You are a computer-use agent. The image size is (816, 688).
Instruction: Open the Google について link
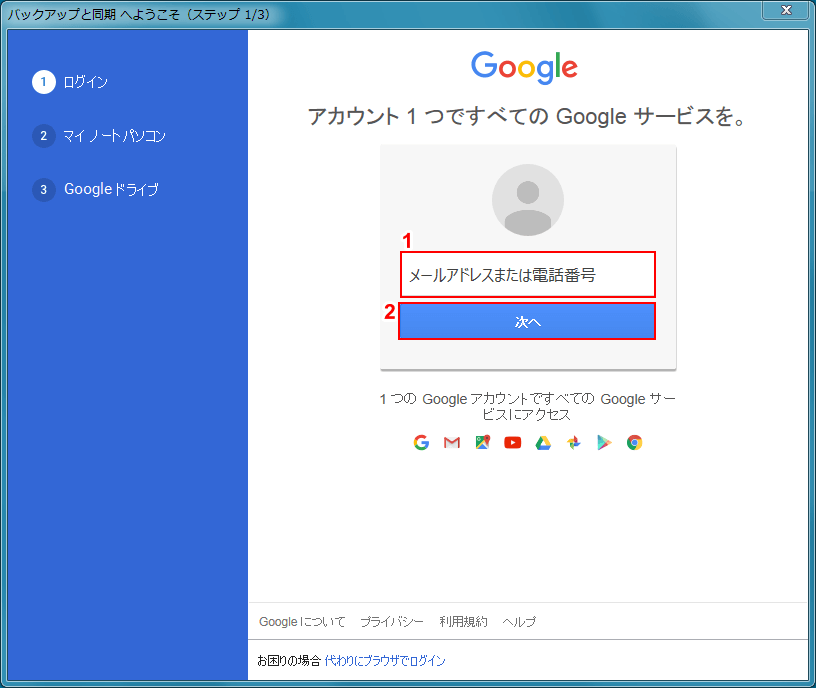[302, 622]
